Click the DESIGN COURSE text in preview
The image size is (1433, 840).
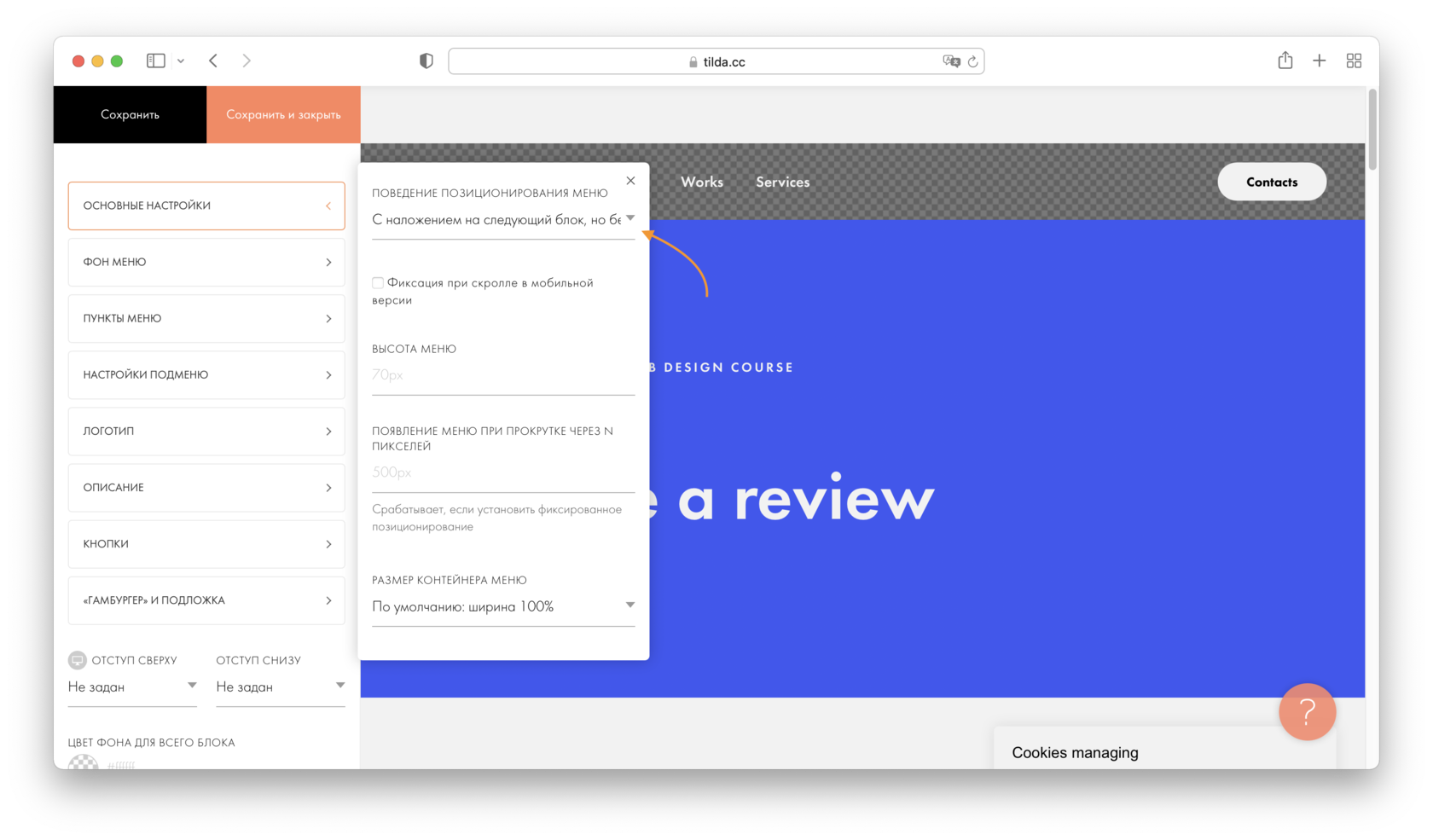[728, 368]
